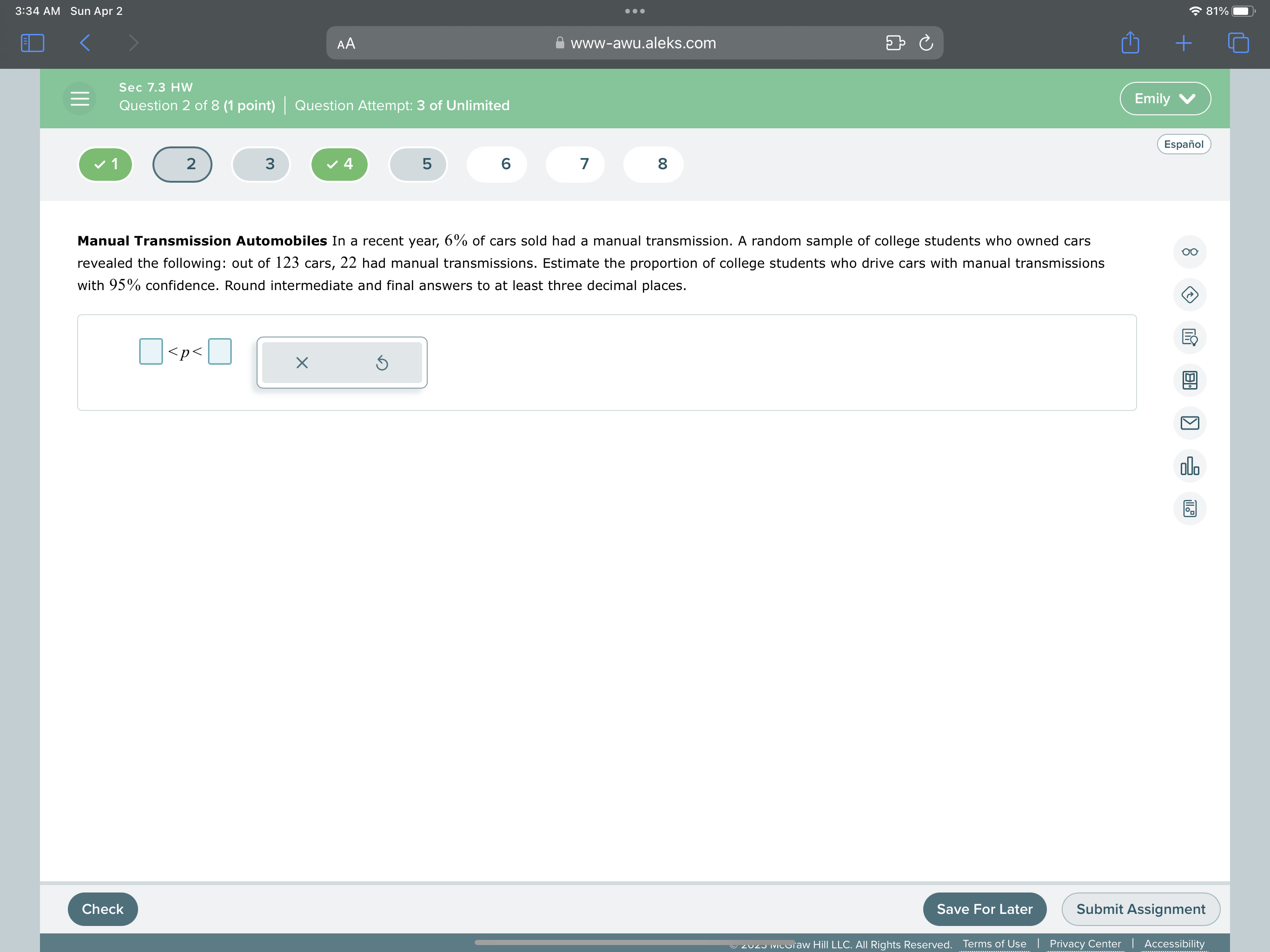Click the undo arrow in answer palette
The width and height of the screenshot is (1270, 952).
click(x=382, y=363)
